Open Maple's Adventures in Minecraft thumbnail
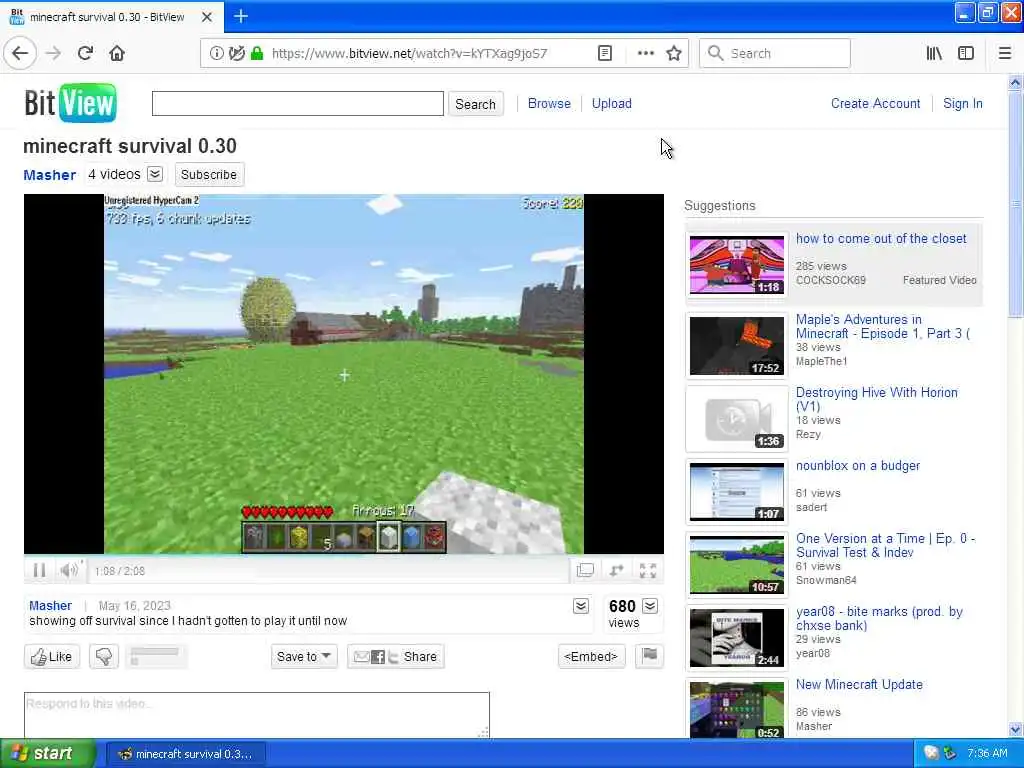This screenshot has width=1024, height=768. pos(737,345)
